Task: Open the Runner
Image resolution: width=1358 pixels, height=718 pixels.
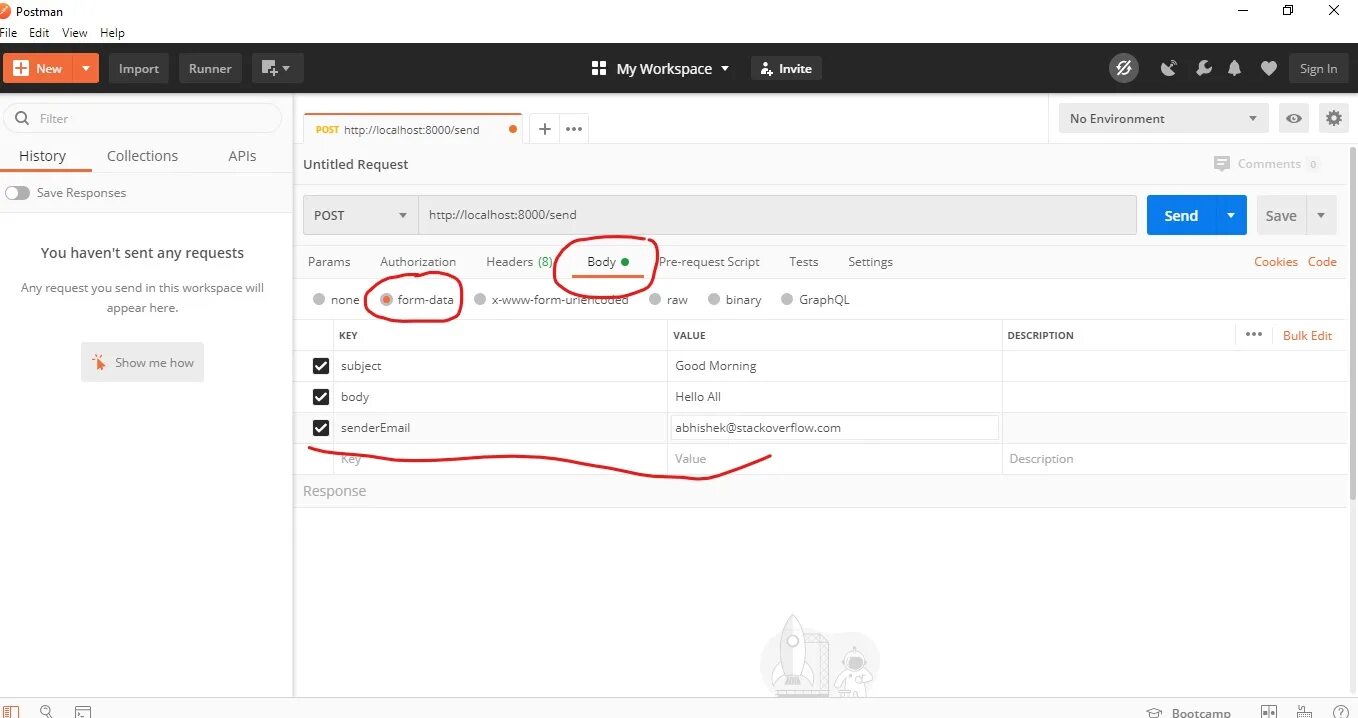Action: (210, 68)
